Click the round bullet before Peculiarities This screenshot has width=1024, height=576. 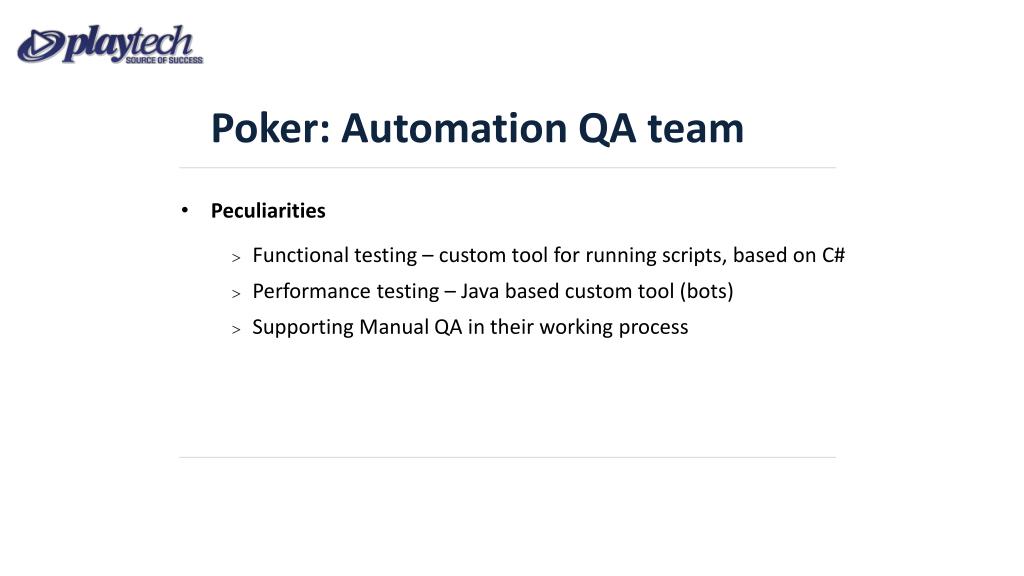click(185, 210)
